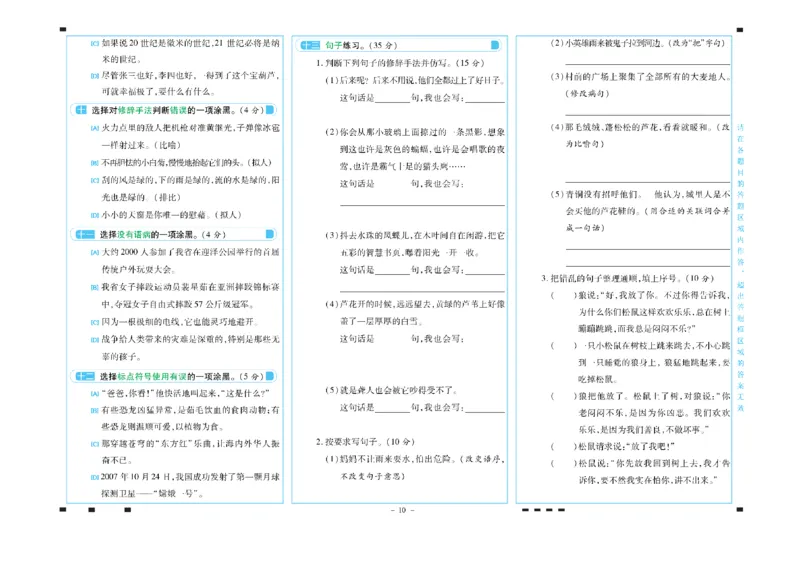Screen dimensions: 800x566
Task: Click blue end marker of 选择没有语病 header
Action: [270, 234]
